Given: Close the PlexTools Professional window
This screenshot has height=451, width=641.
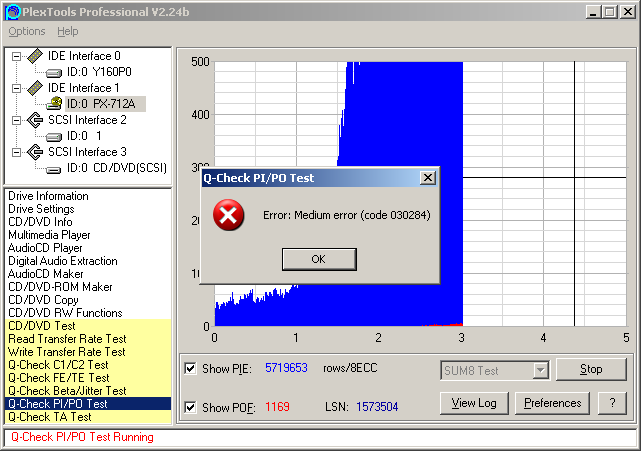Looking at the screenshot, I should (628, 12).
